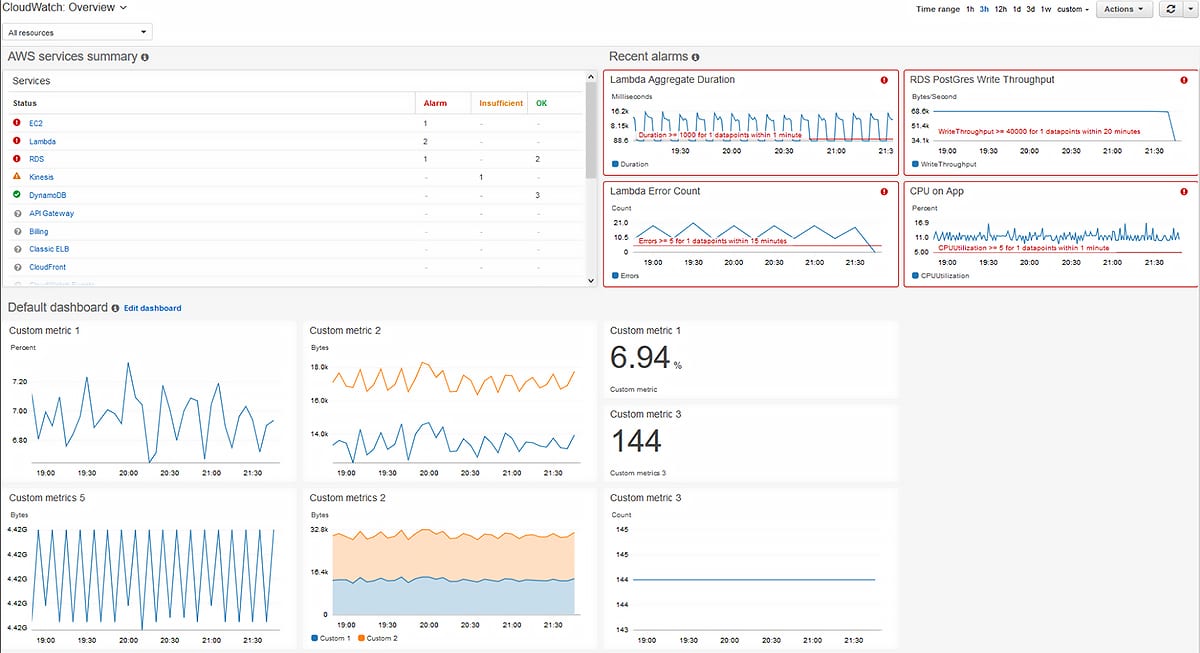Click the Status column header
Image resolution: width=1200 pixels, height=653 pixels.
pyautogui.click(x=25, y=103)
